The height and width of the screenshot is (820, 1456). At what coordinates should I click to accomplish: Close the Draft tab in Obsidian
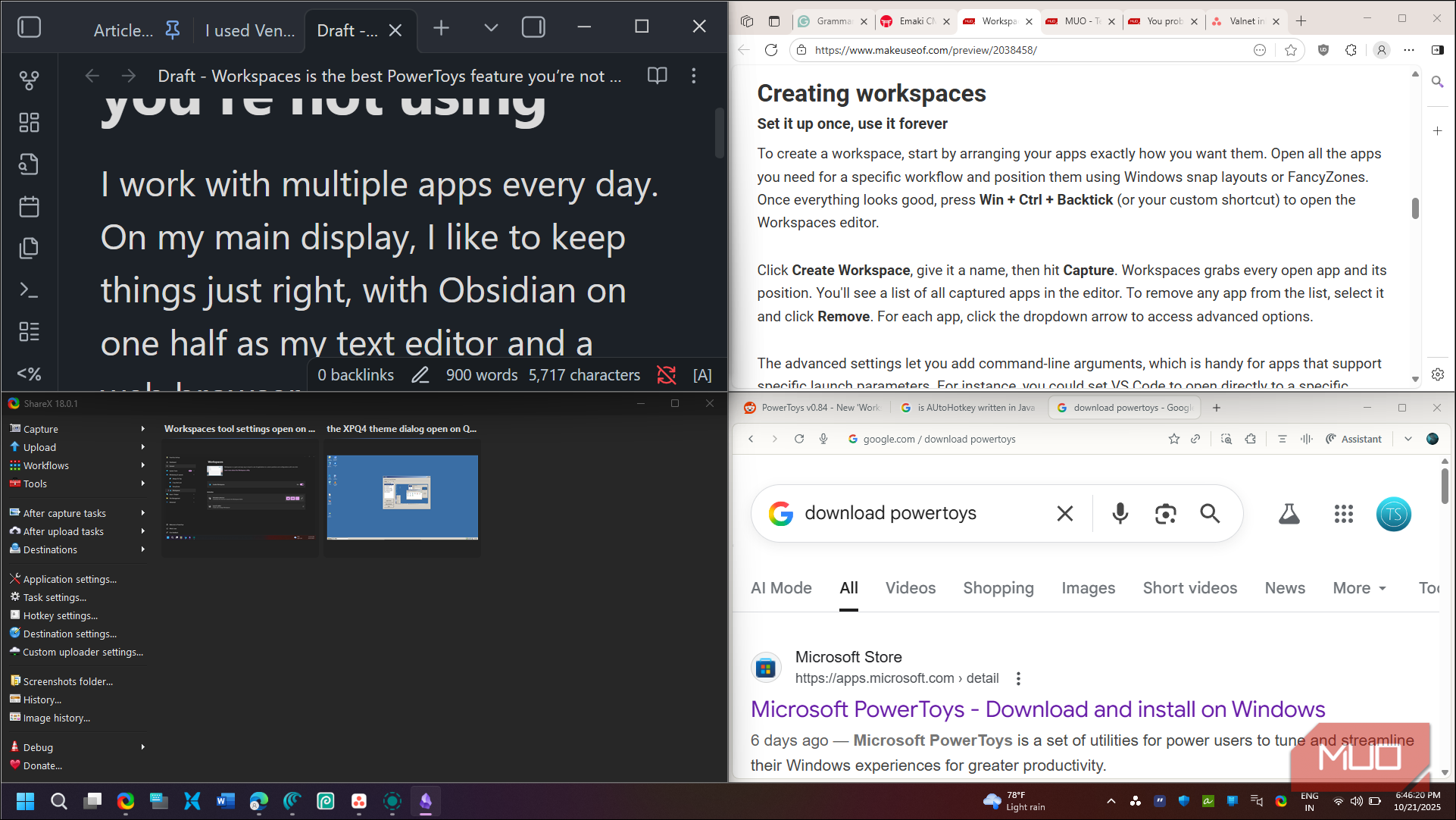click(x=395, y=30)
